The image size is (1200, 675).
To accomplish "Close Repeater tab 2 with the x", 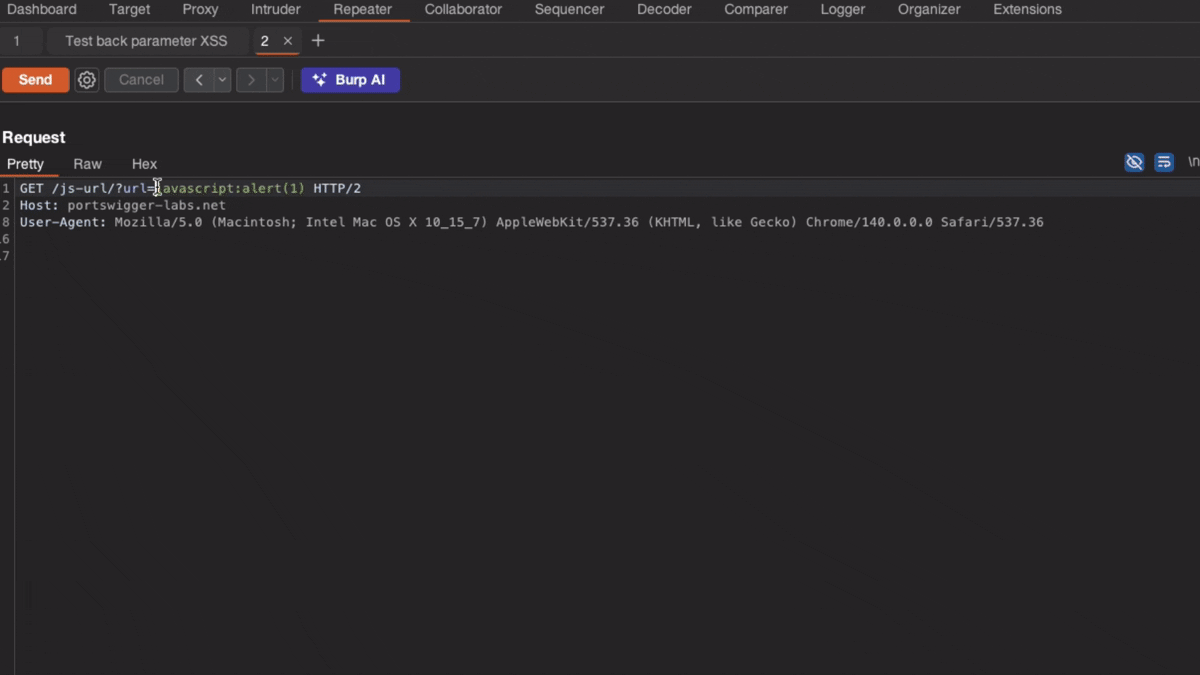I will 288,41.
